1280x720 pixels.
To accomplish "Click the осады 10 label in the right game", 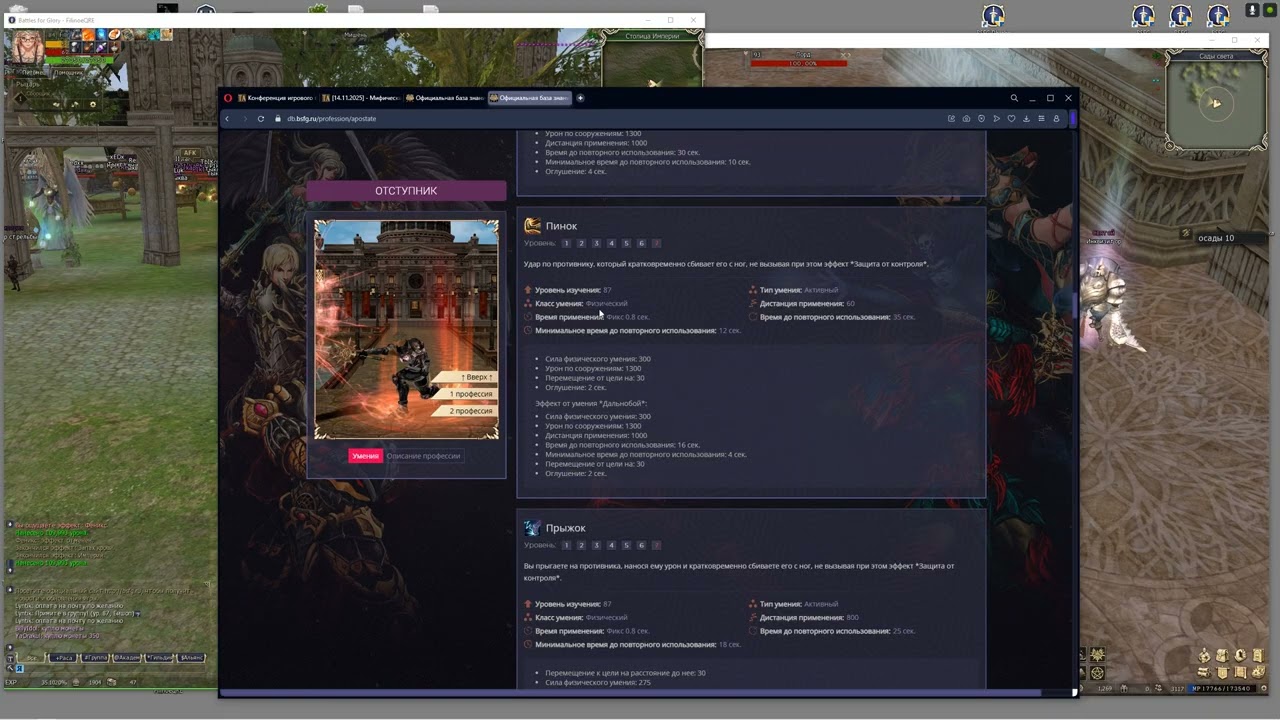I will [x=1216, y=238].
